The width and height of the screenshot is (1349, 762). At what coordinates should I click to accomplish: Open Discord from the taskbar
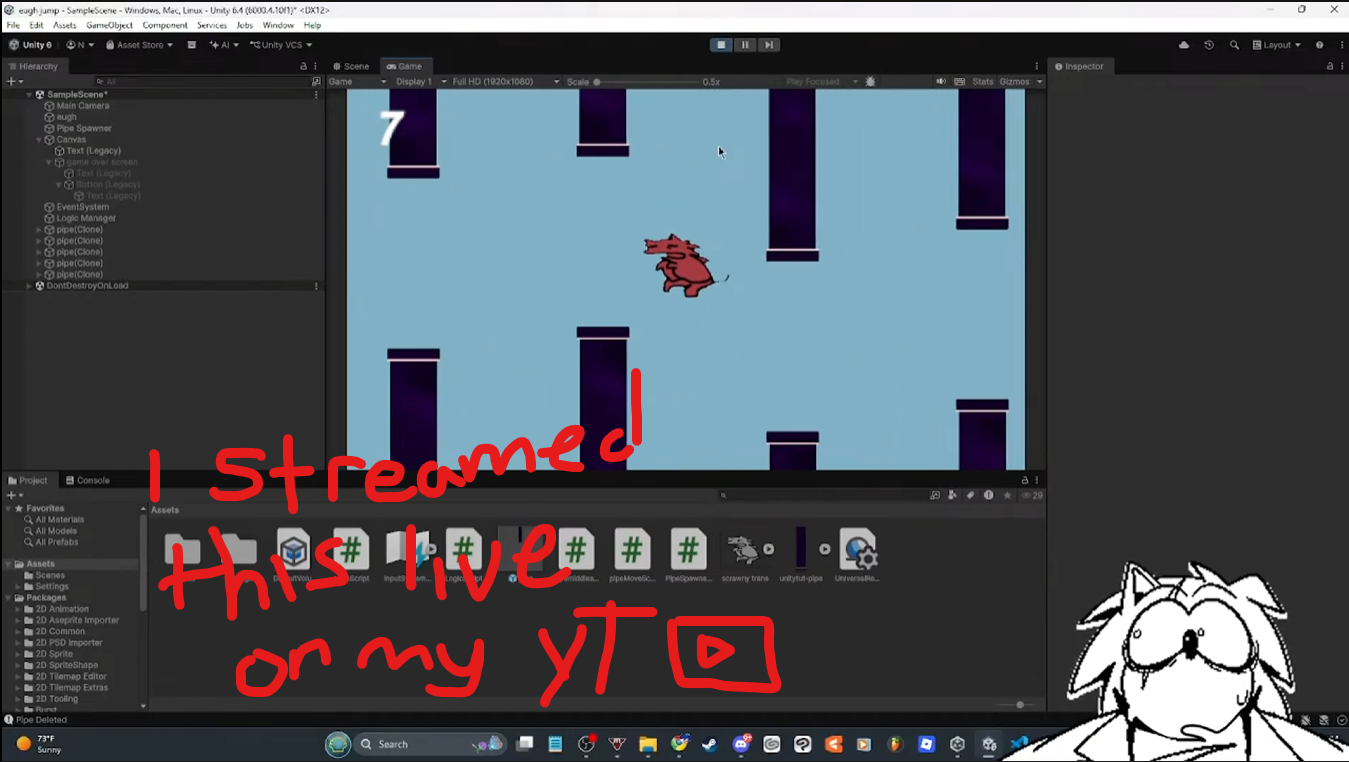(741, 744)
